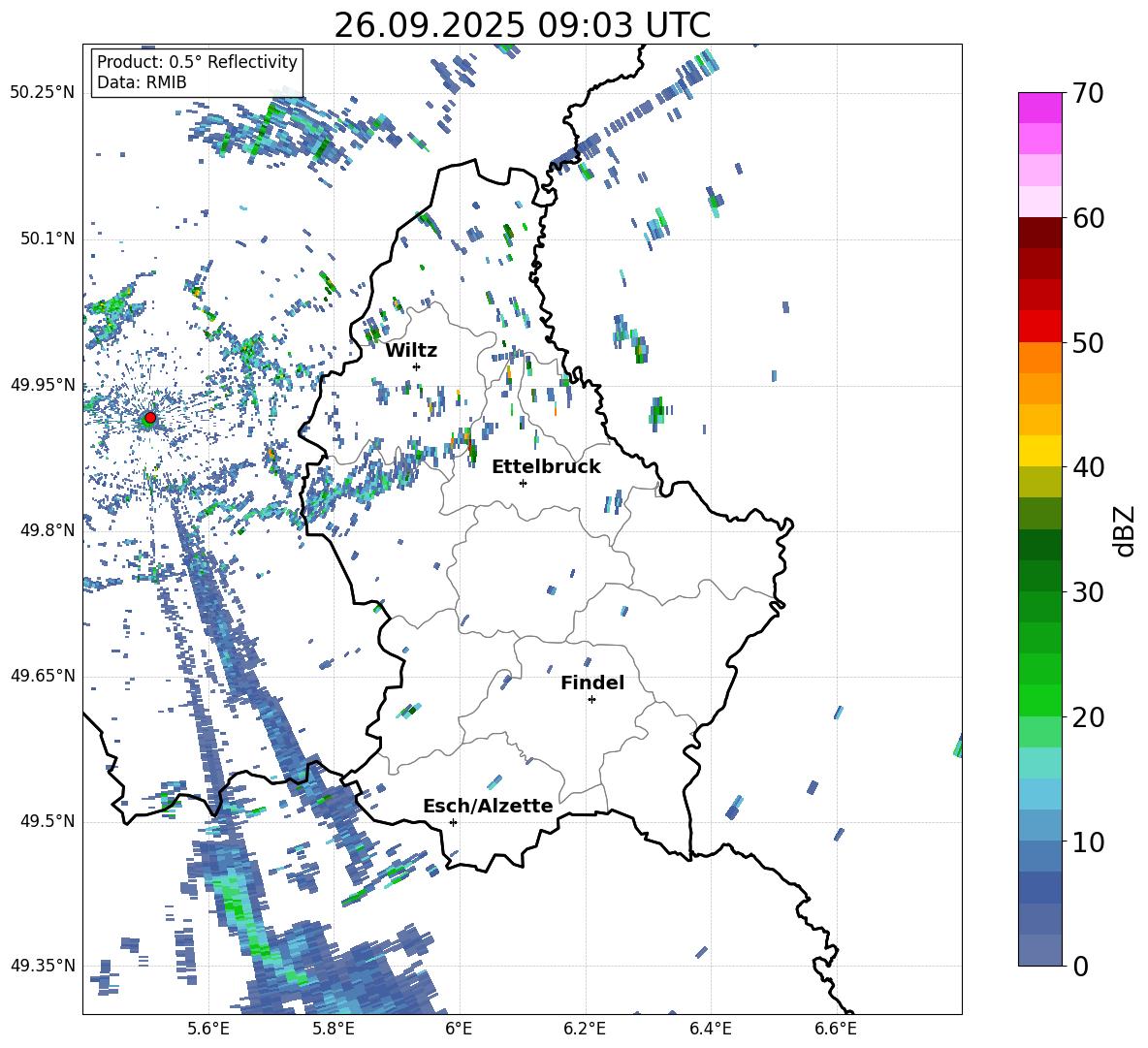
Task: Click the longitude label 6.6°E
Action: pyautogui.click(x=836, y=1030)
